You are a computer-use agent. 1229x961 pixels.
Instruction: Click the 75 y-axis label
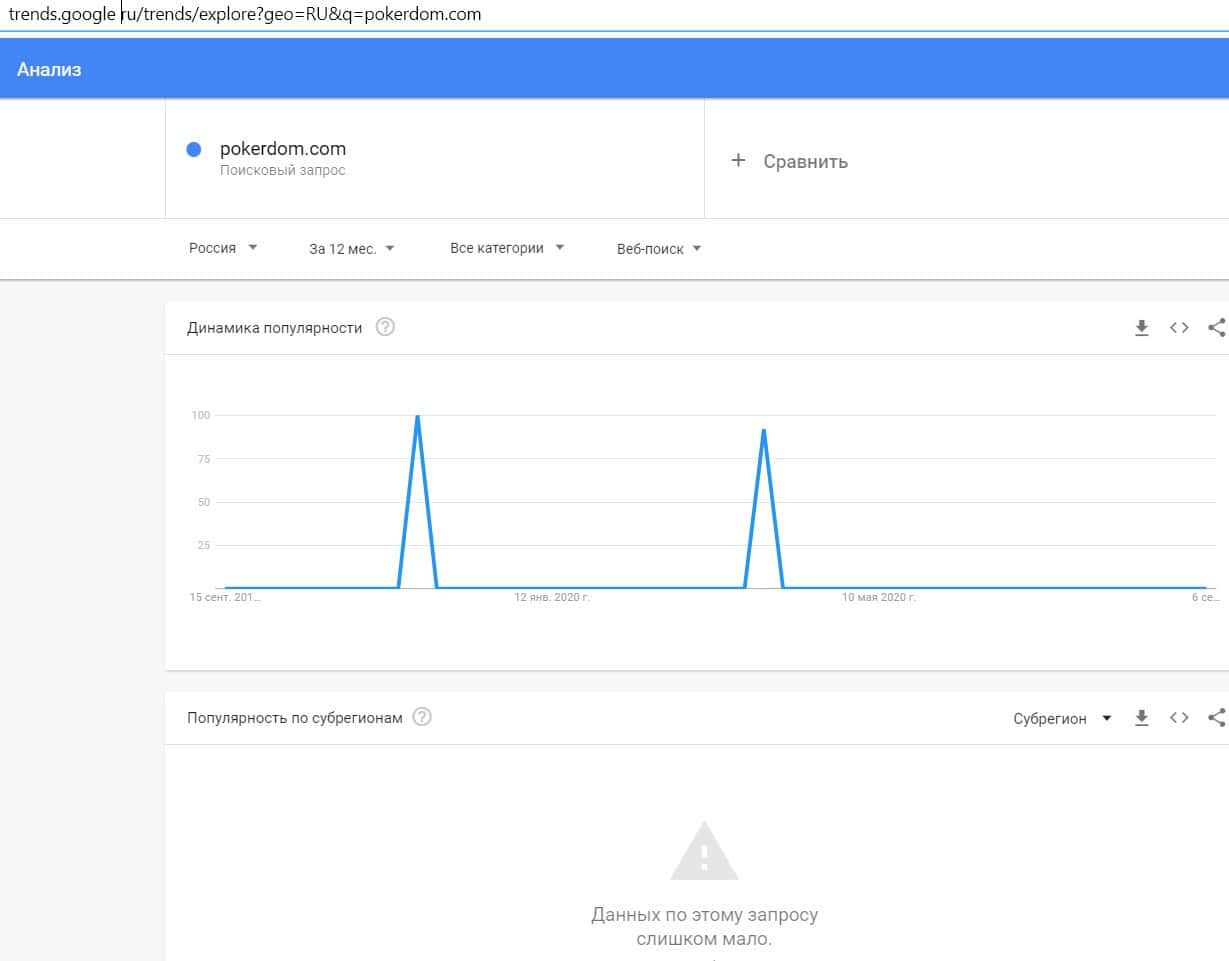click(x=204, y=459)
